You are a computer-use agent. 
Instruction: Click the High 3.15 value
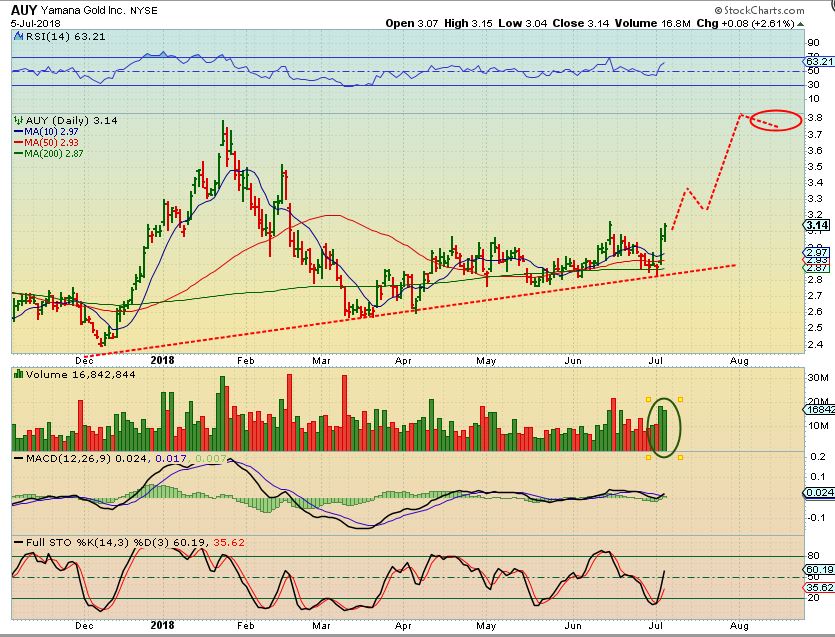coord(468,23)
